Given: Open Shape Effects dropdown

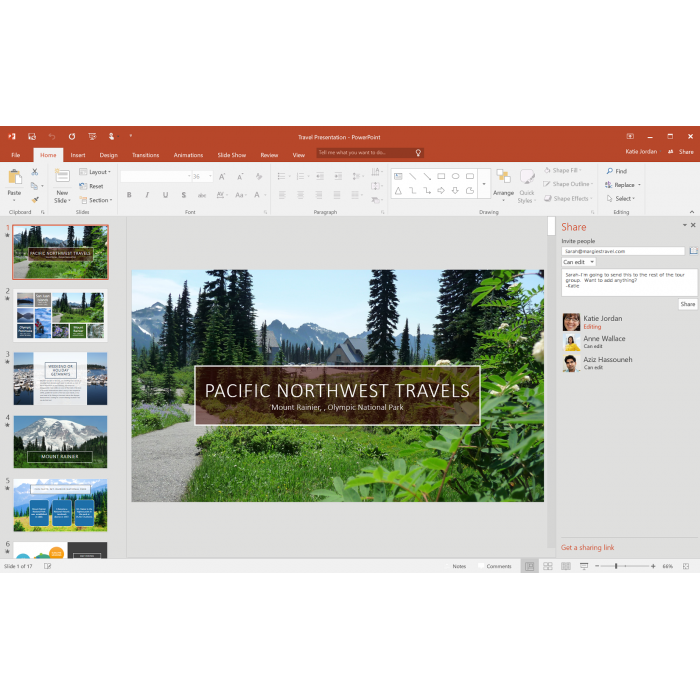Looking at the screenshot, I should tap(568, 198).
